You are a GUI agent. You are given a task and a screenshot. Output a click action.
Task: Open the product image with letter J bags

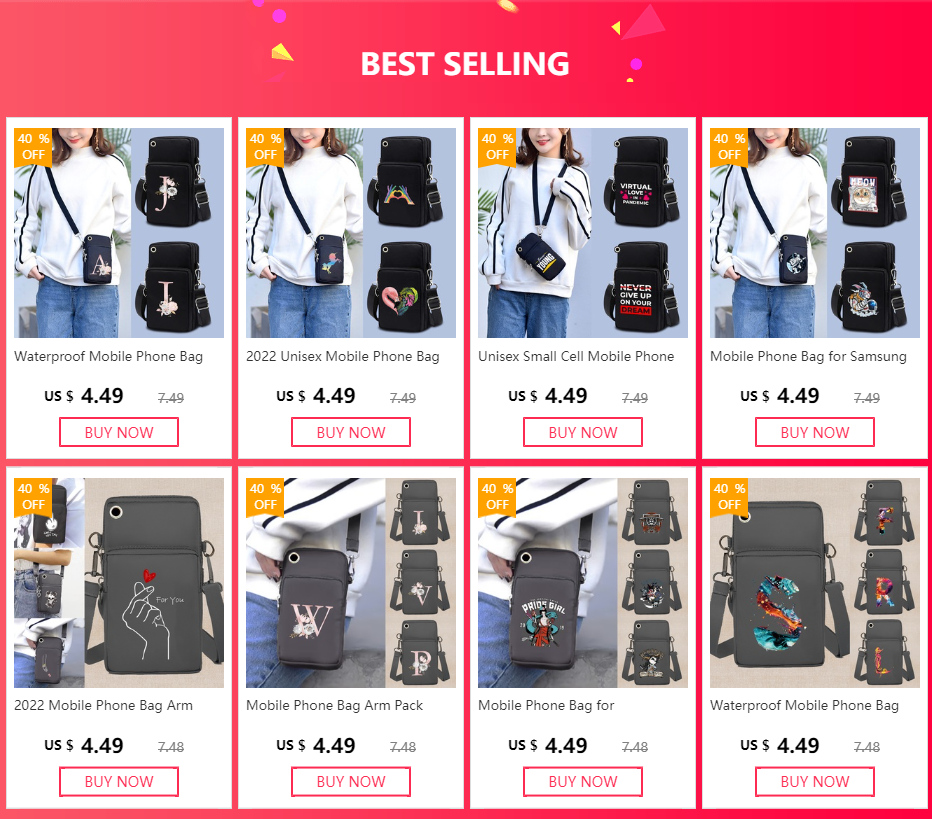(x=119, y=233)
